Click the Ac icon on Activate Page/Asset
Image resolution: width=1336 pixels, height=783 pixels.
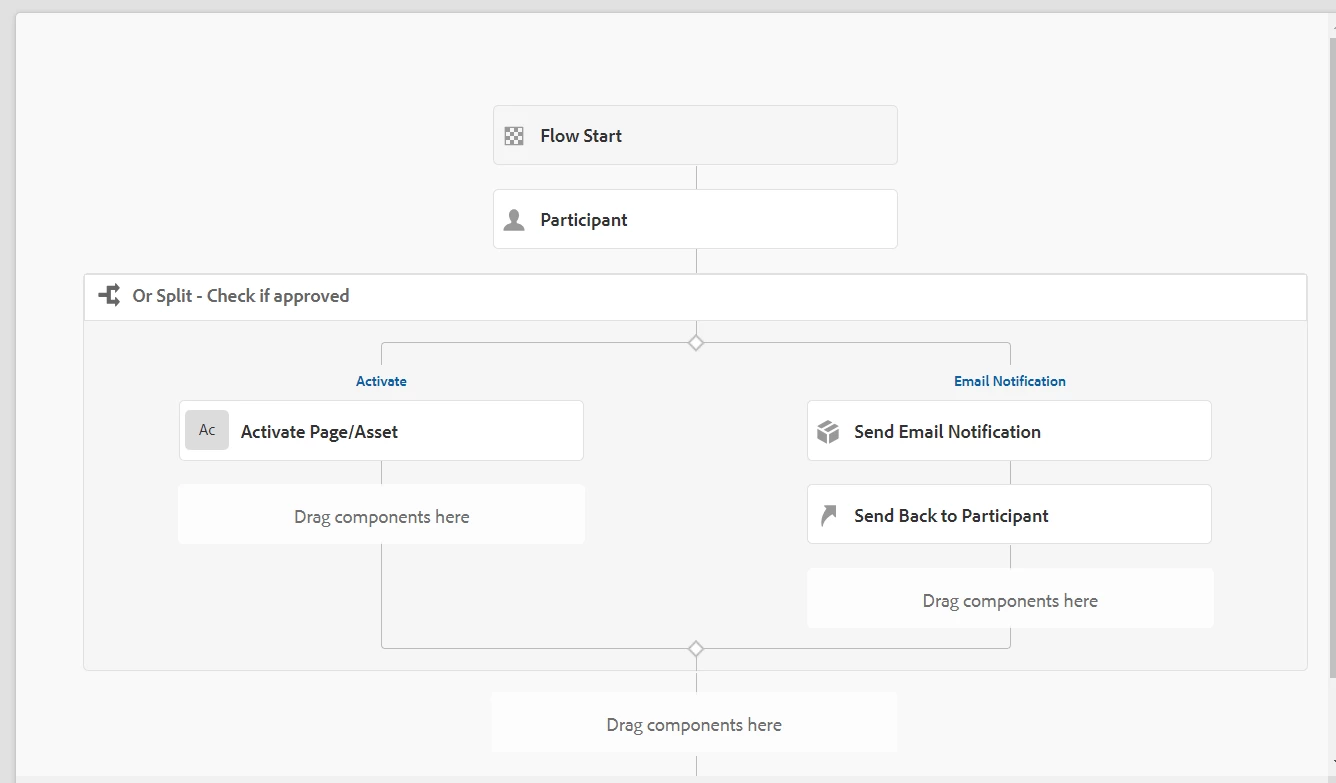[x=207, y=431]
